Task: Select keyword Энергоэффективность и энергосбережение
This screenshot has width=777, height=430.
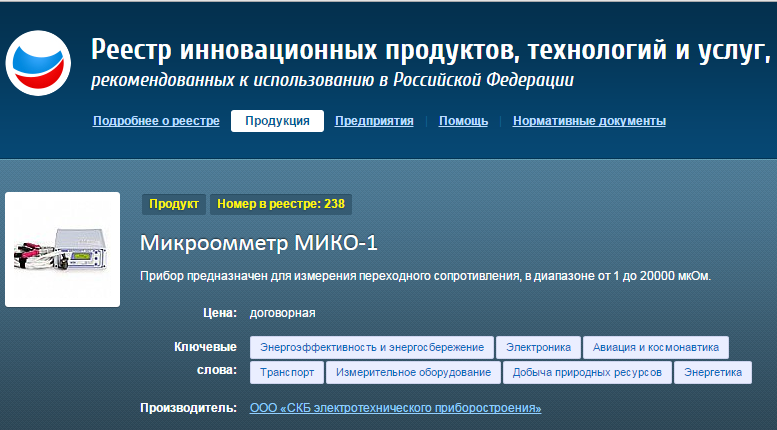Action: click(372, 347)
